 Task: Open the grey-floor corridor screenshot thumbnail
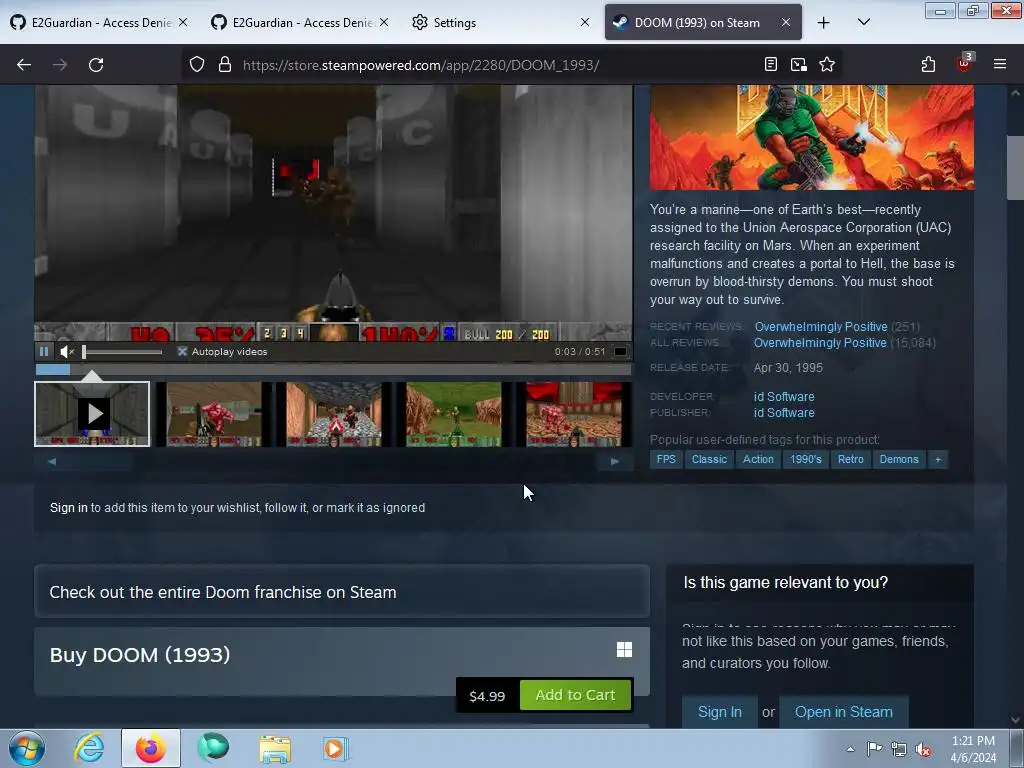click(x=334, y=414)
